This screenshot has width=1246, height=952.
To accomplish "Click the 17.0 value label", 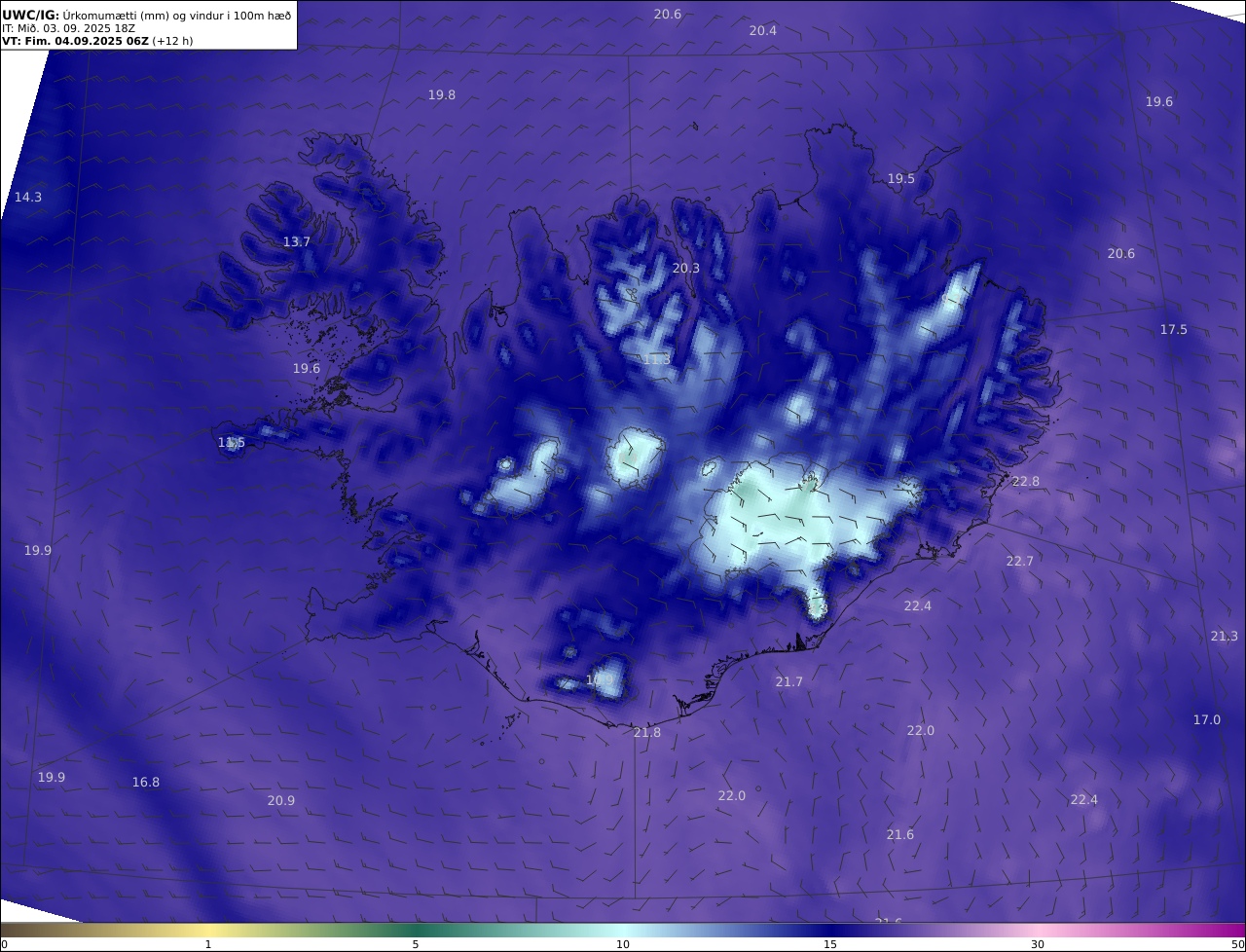I will pos(1207,720).
